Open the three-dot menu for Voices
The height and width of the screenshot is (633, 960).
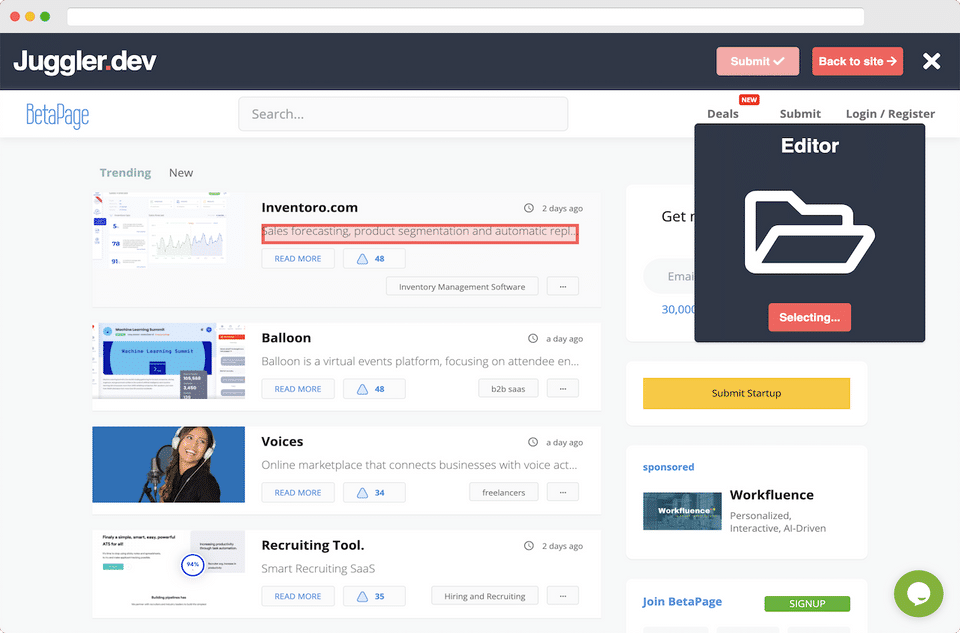tap(563, 492)
